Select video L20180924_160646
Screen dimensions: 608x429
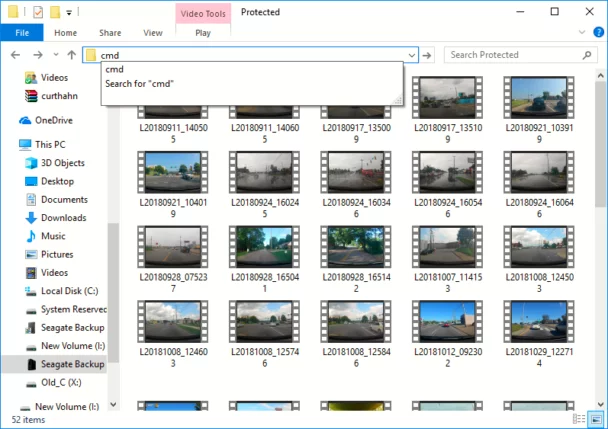pyautogui.click(x=539, y=185)
